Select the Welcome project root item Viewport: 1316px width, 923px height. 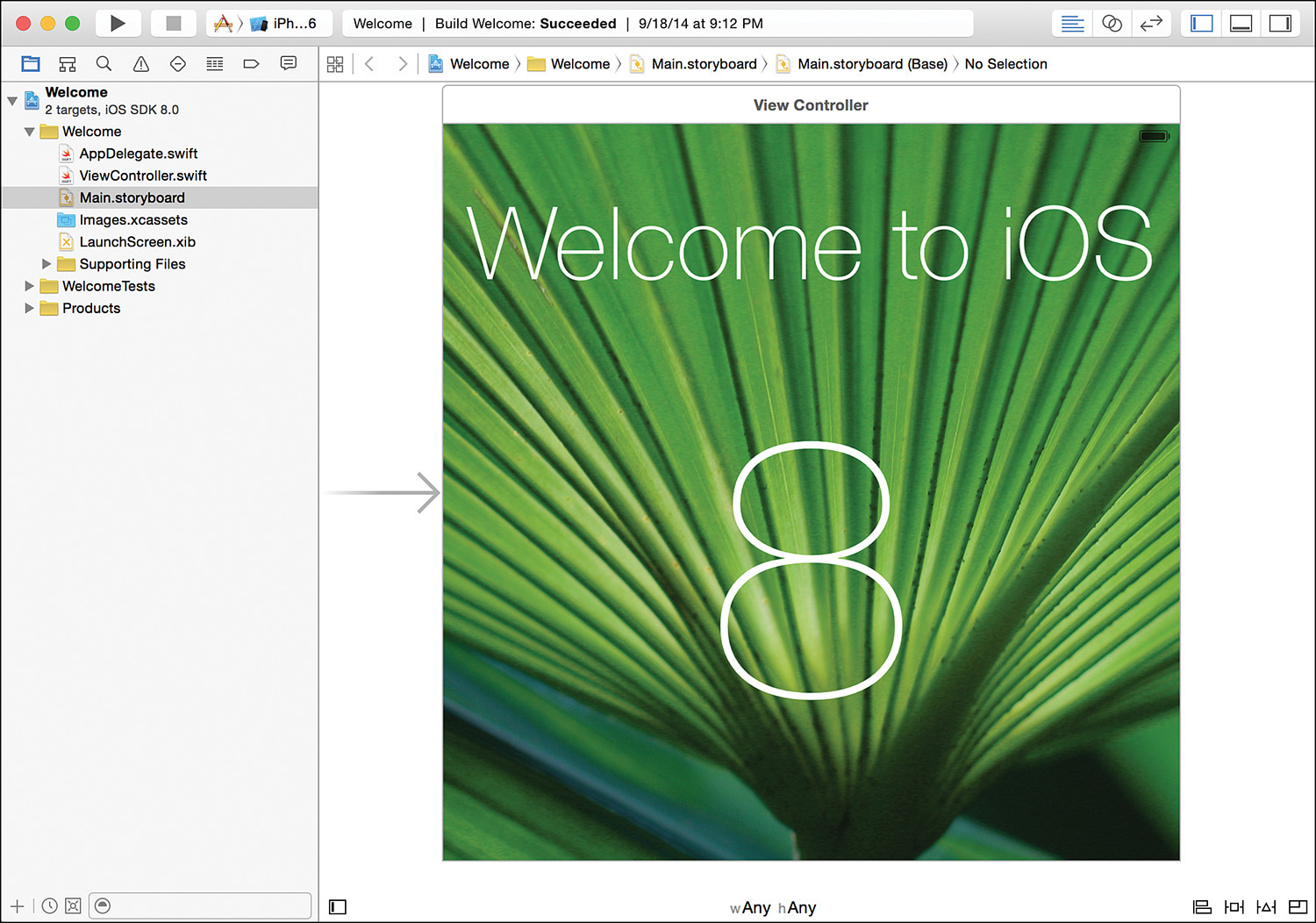(160, 101)
